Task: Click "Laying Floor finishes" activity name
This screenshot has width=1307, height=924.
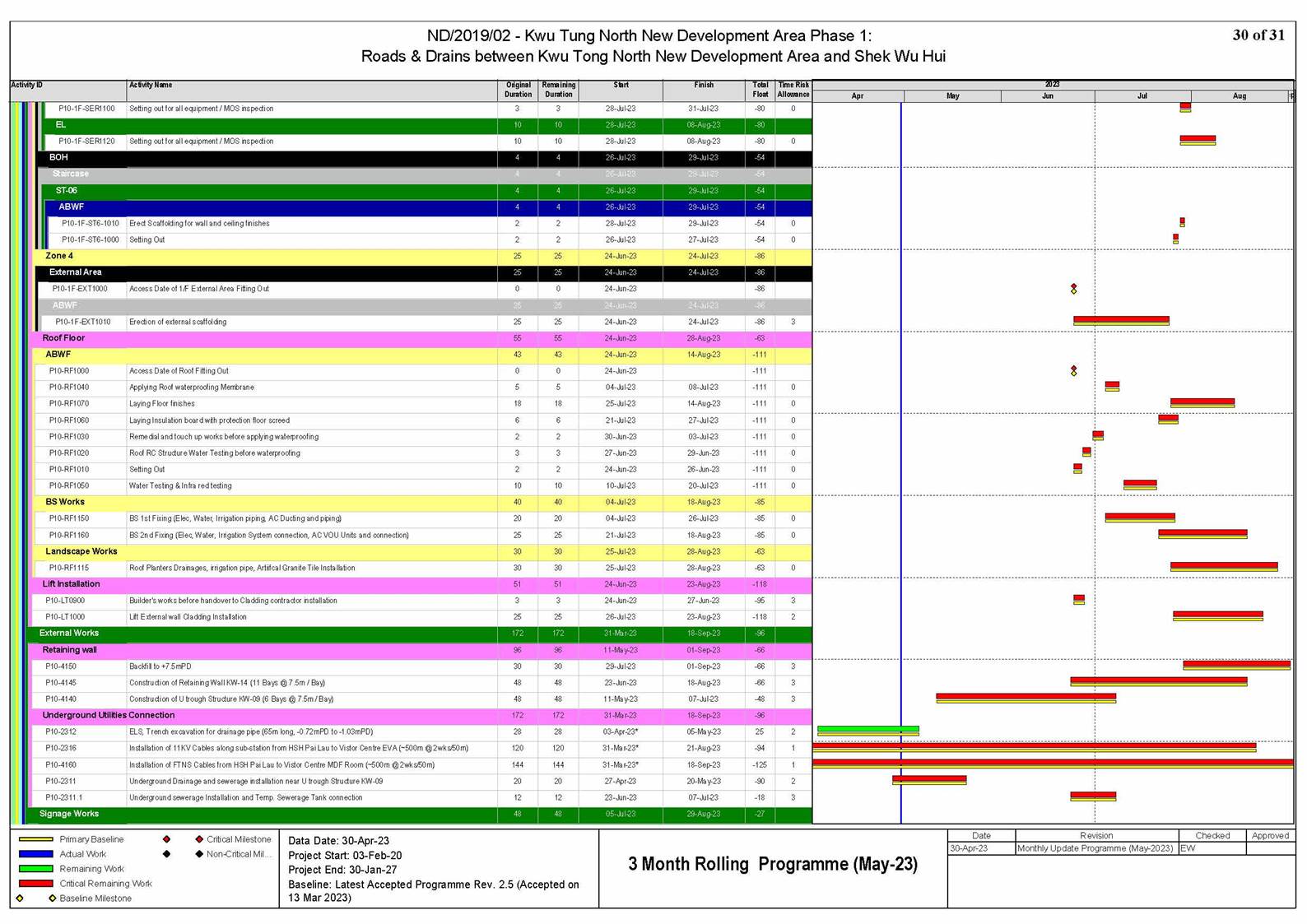Action: 162,404
